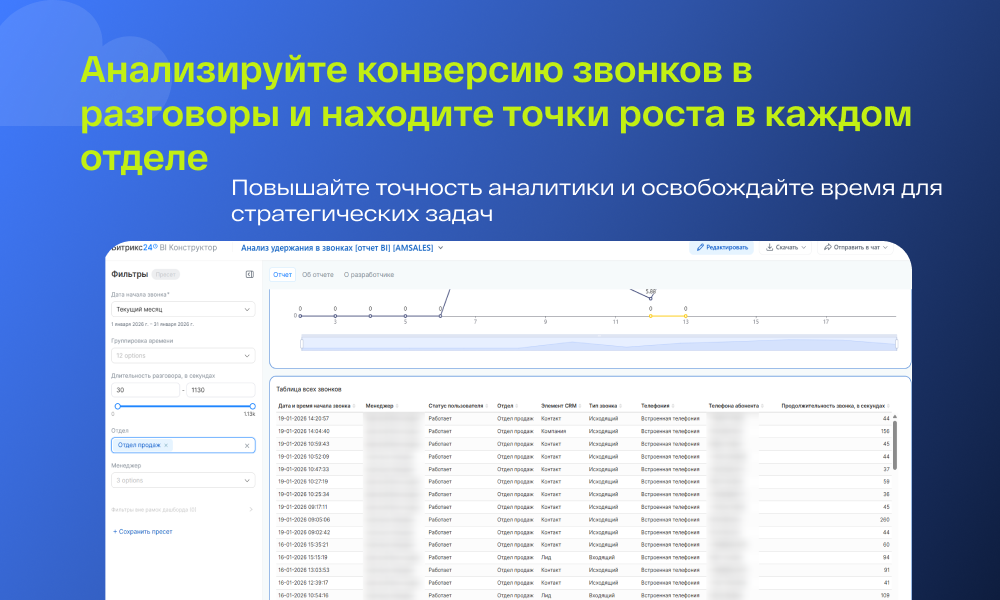Open the 'Скачать' download menu

(786, 247)
